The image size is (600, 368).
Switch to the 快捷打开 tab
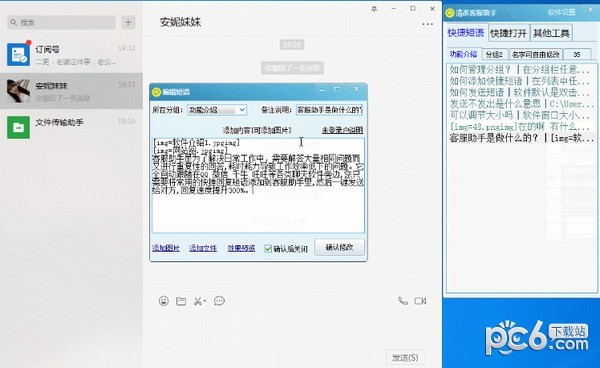click(509, 33)
